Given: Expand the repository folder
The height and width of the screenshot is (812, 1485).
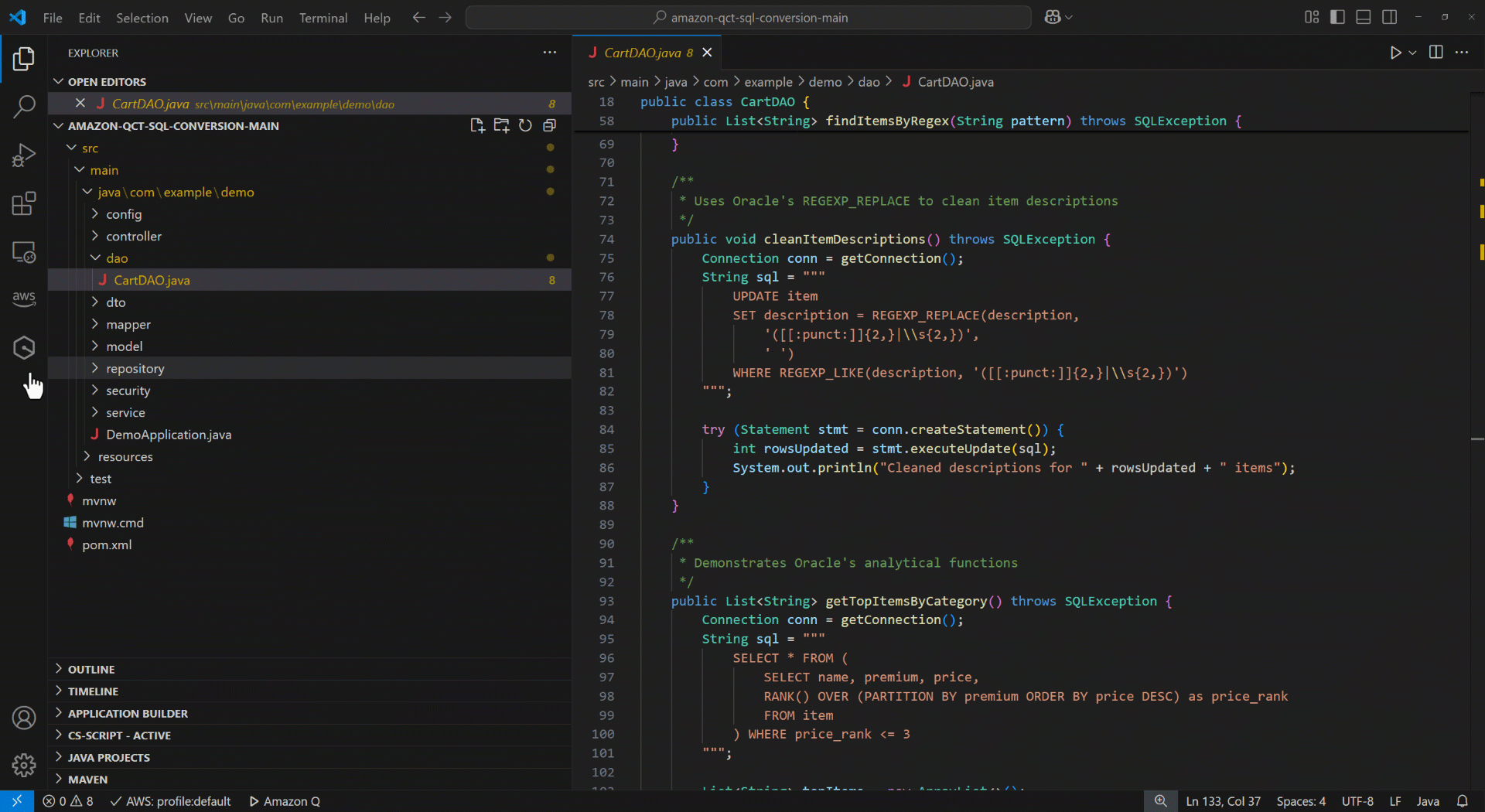Looking at the screenshot, I should tap(135, 369).
